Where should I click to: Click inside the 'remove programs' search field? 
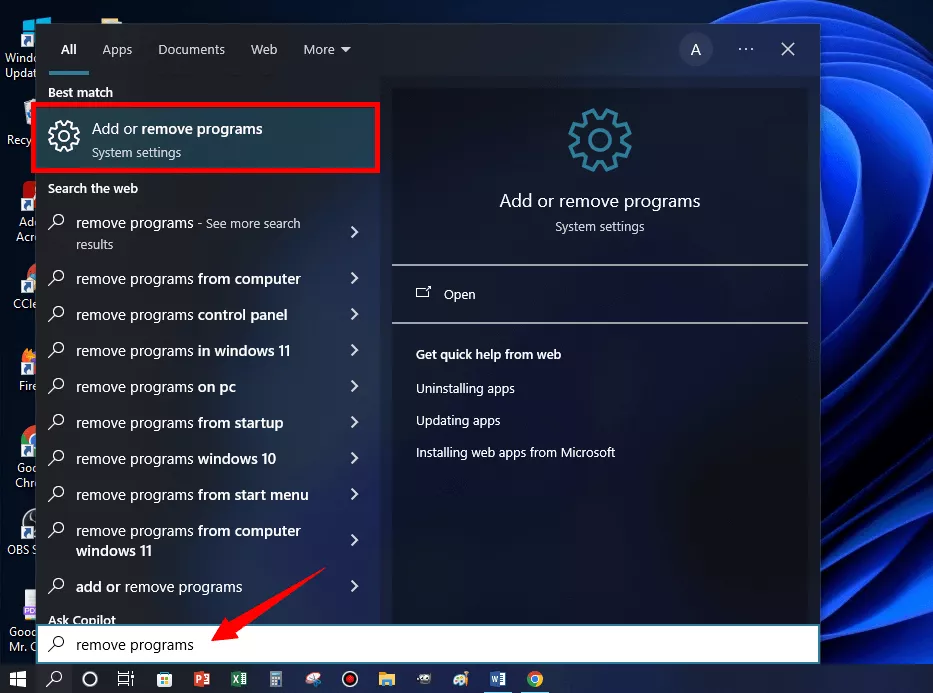300,644
